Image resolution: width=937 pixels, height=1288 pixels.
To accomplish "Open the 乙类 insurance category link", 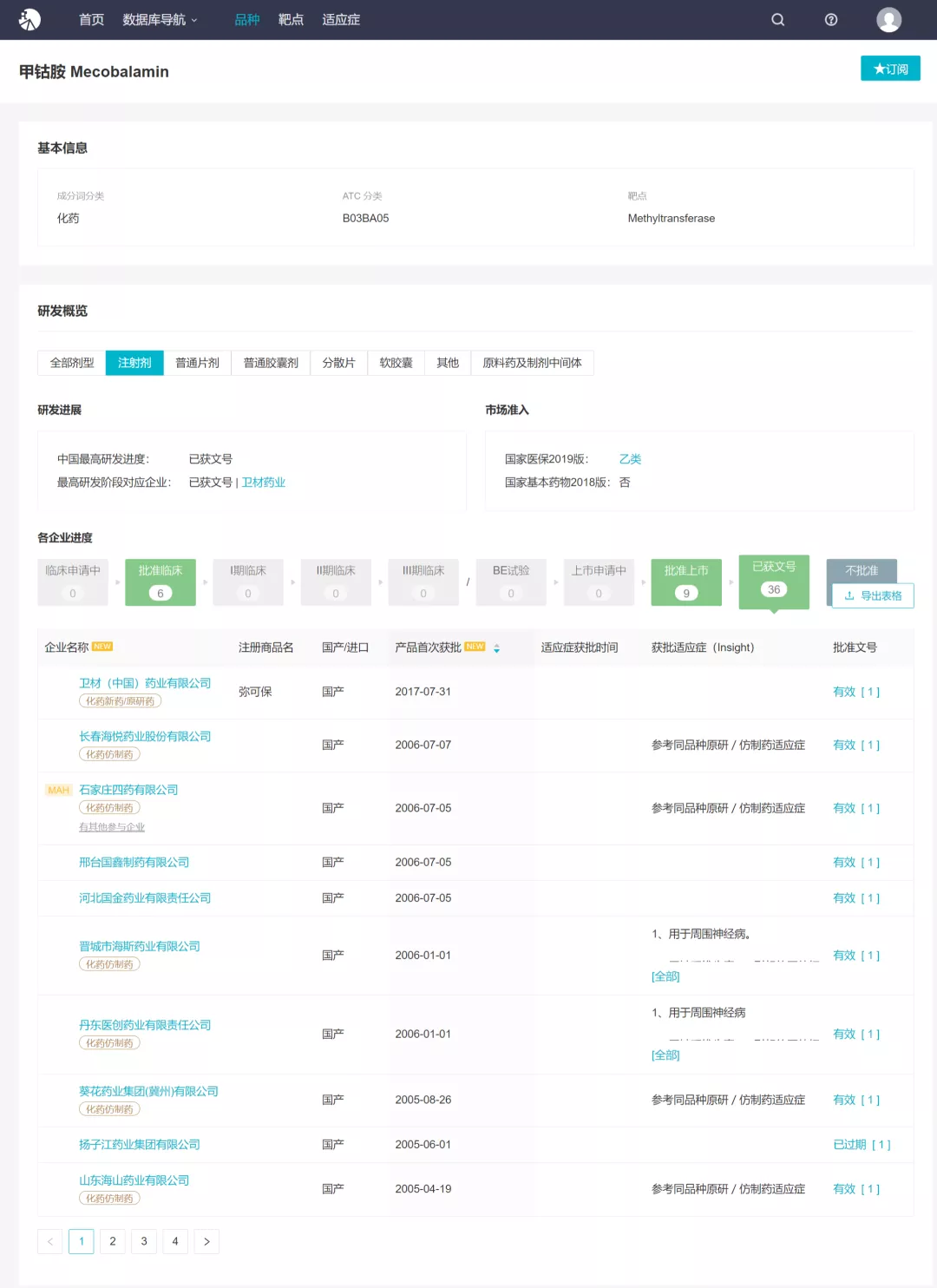I will point(630,459).
